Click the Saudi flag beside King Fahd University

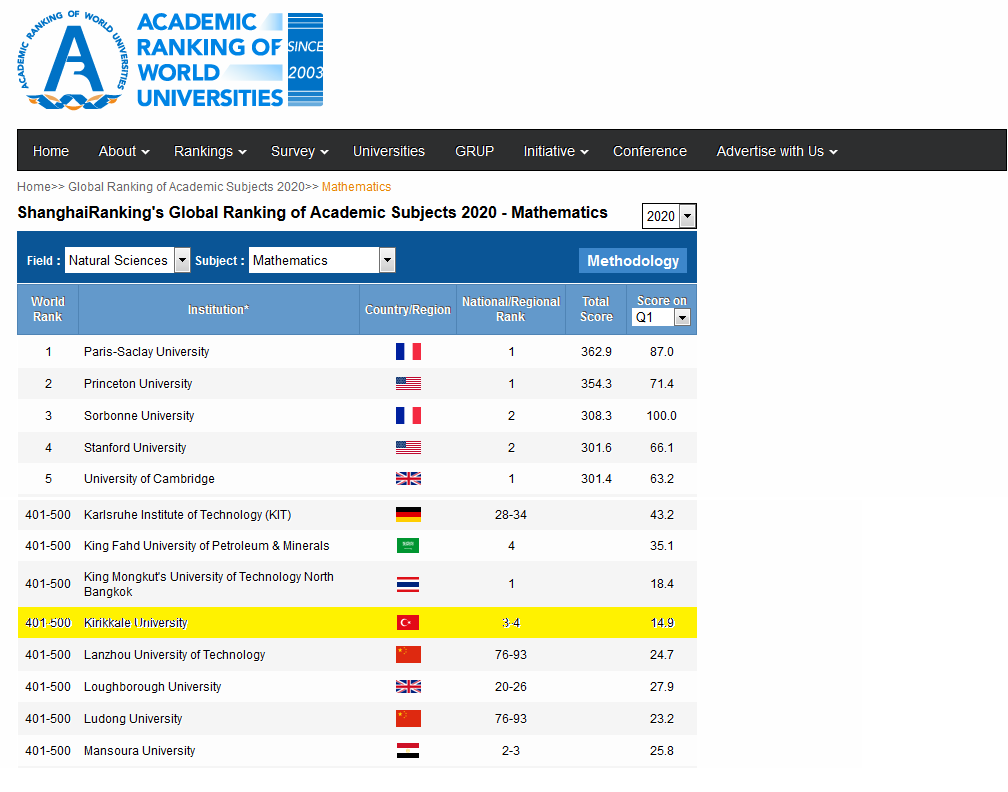pos(408,546)
